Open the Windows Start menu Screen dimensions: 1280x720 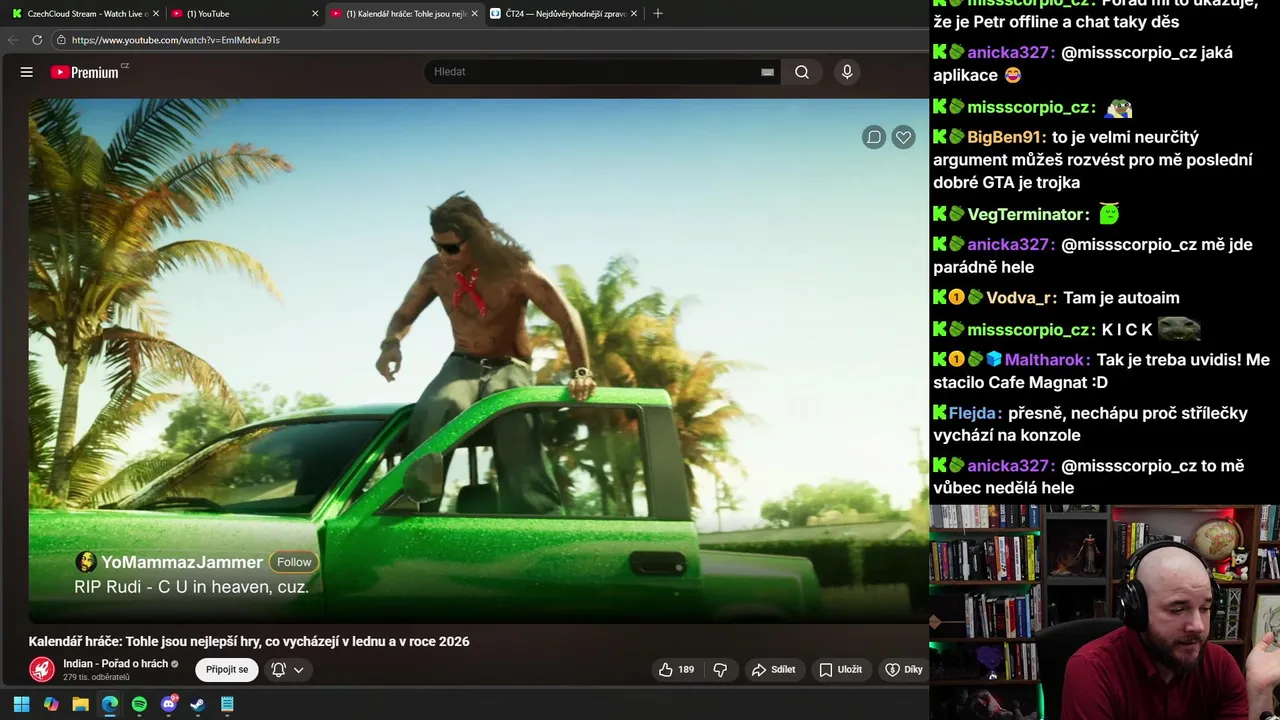[x=21, y=704]
